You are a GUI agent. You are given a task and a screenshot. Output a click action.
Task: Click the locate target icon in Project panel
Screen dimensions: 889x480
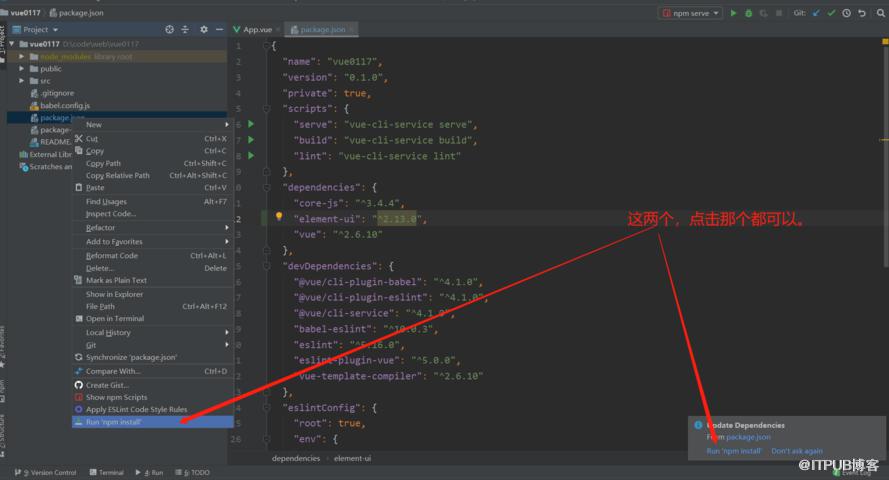(x=169, y=29)
